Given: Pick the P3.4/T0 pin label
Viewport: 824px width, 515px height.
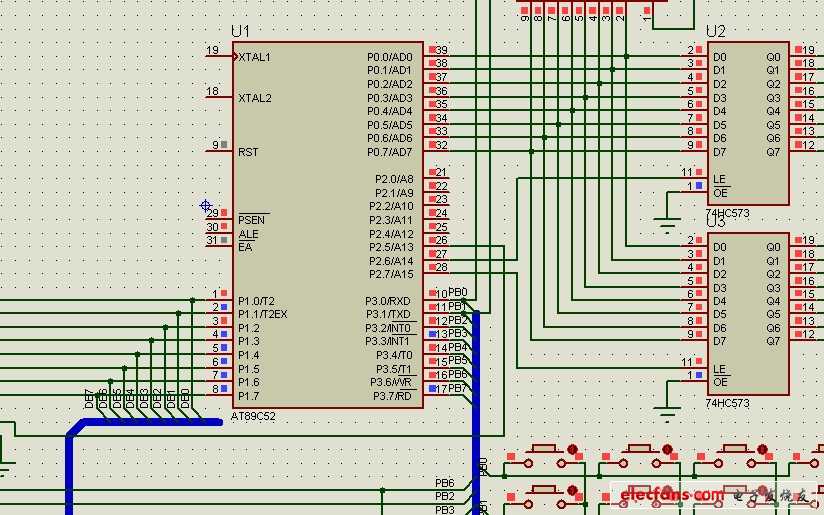Looking at the screenshot, I should click(x=394, y=355).
